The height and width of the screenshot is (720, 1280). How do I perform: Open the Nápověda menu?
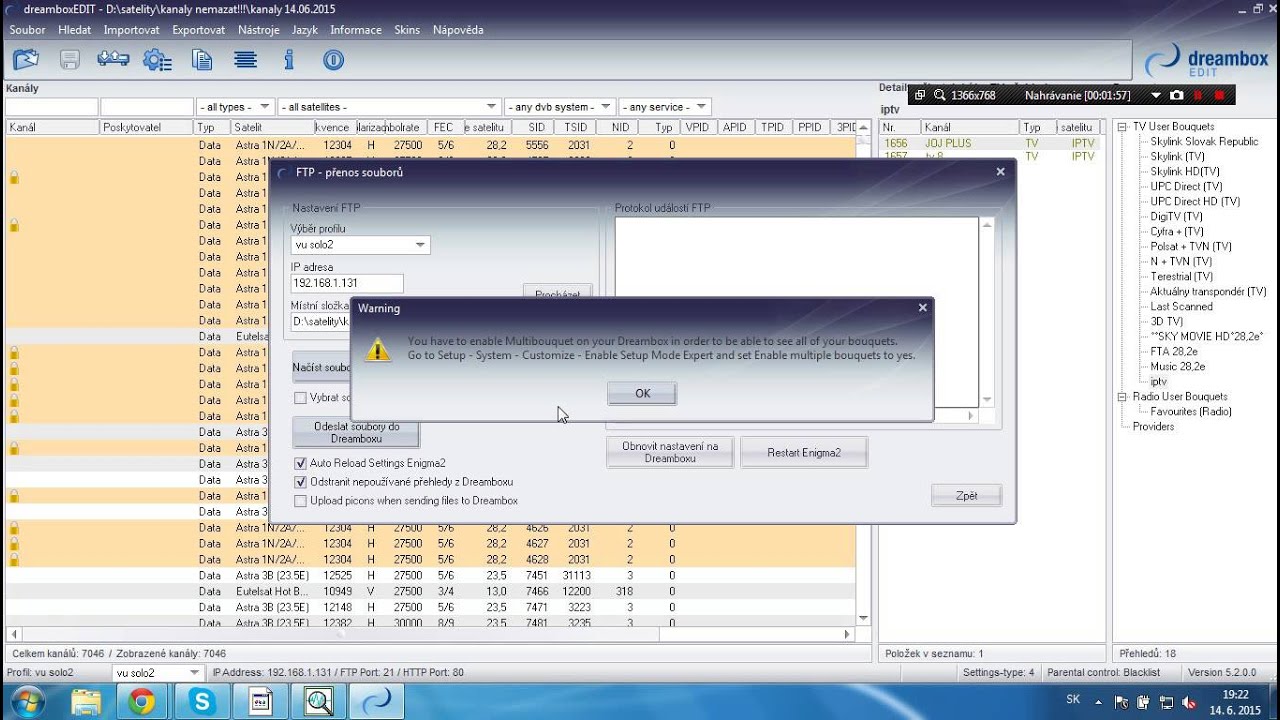click(458, 30)
